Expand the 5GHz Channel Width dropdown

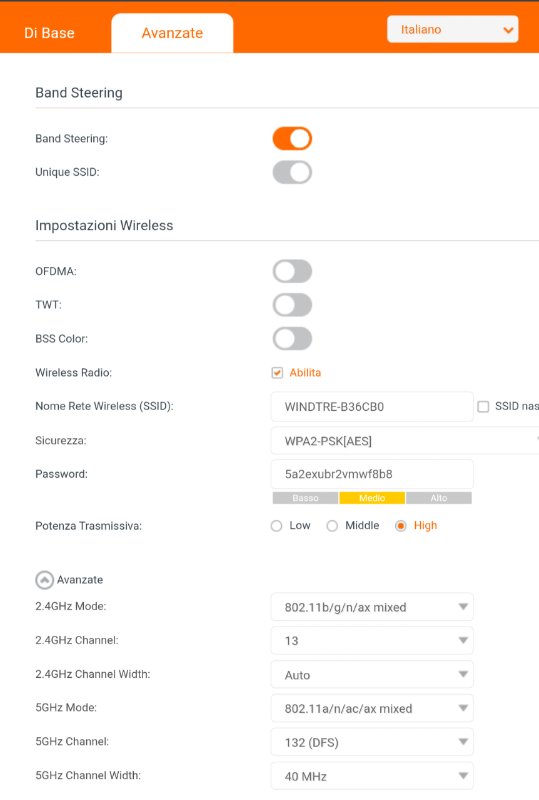coord(372,776)
